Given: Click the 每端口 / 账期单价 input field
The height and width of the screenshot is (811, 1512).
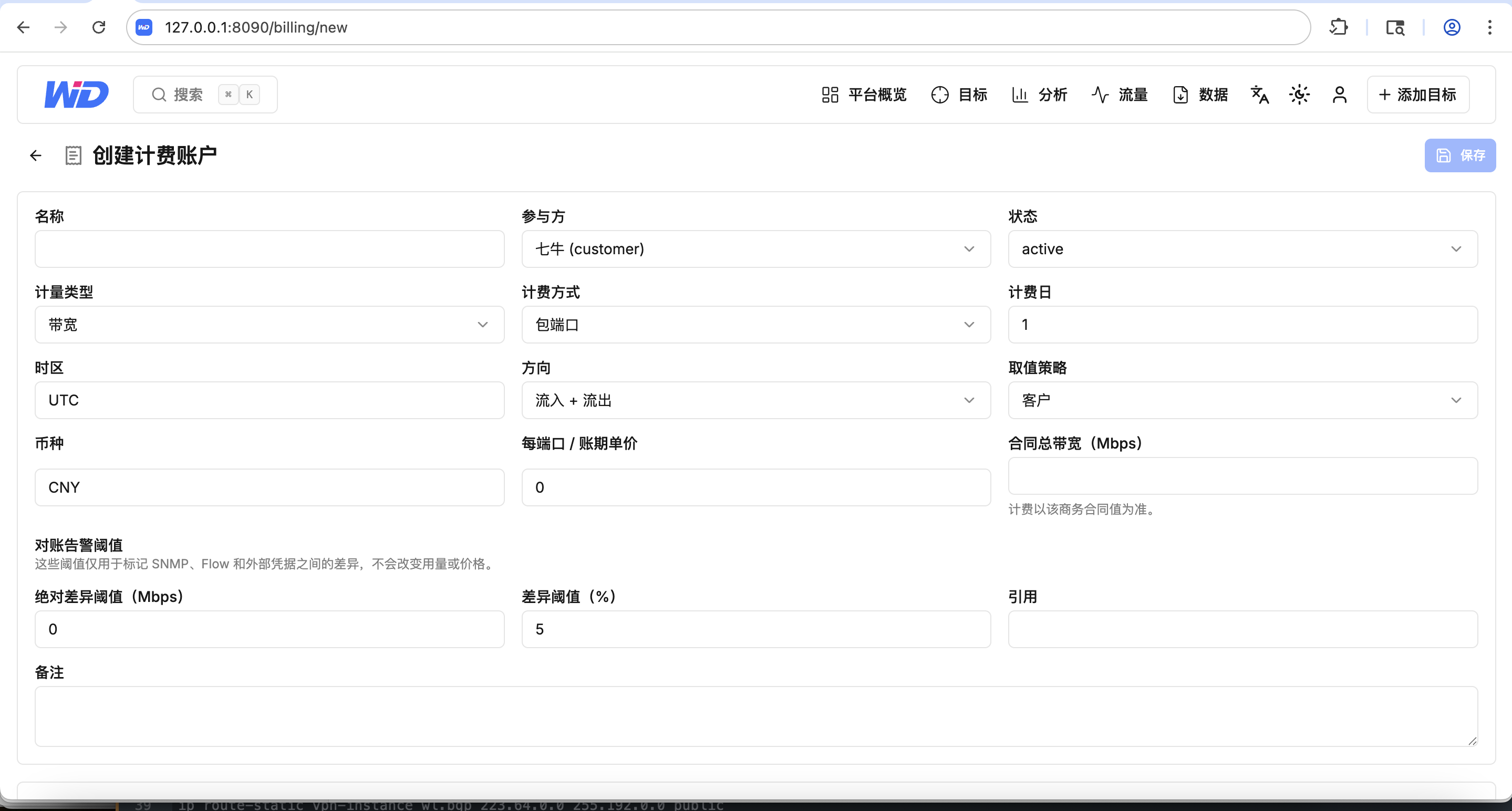Looking at the screenshot, I should tap(756, 487).
